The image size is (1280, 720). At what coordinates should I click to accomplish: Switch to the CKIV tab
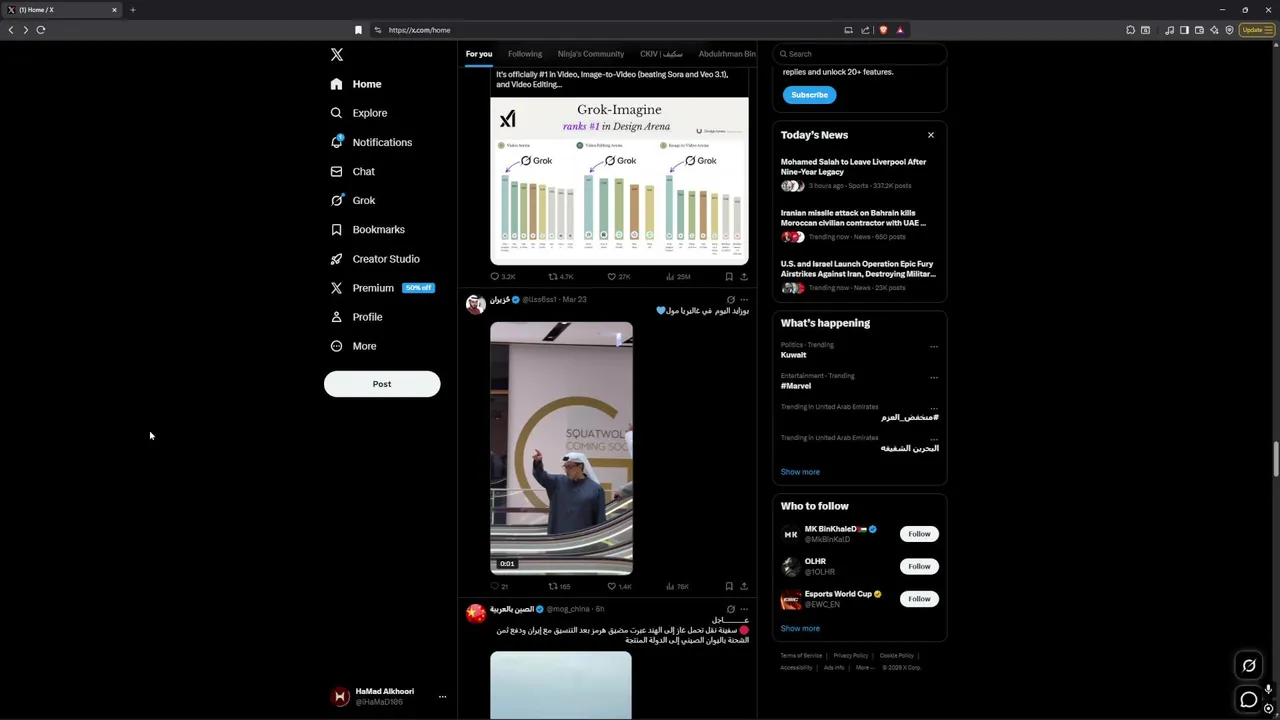coord(661,54)
